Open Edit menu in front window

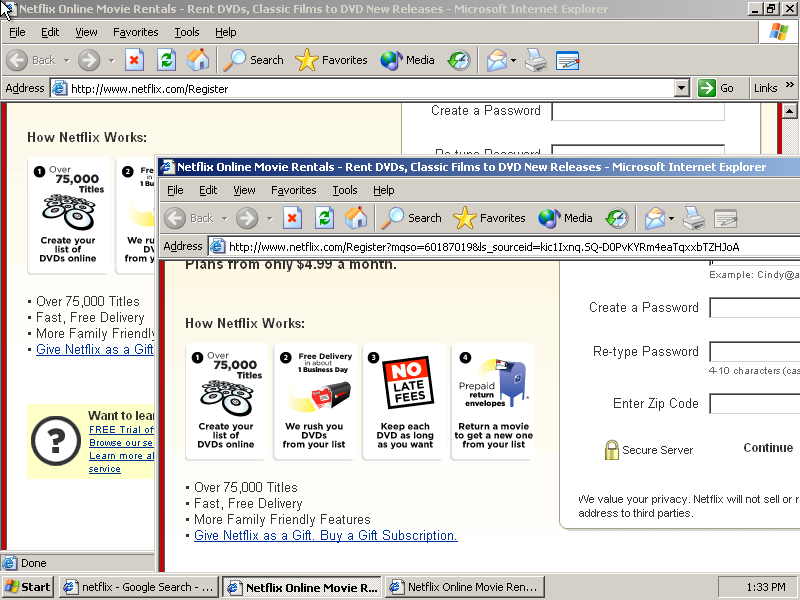point(208,190)
